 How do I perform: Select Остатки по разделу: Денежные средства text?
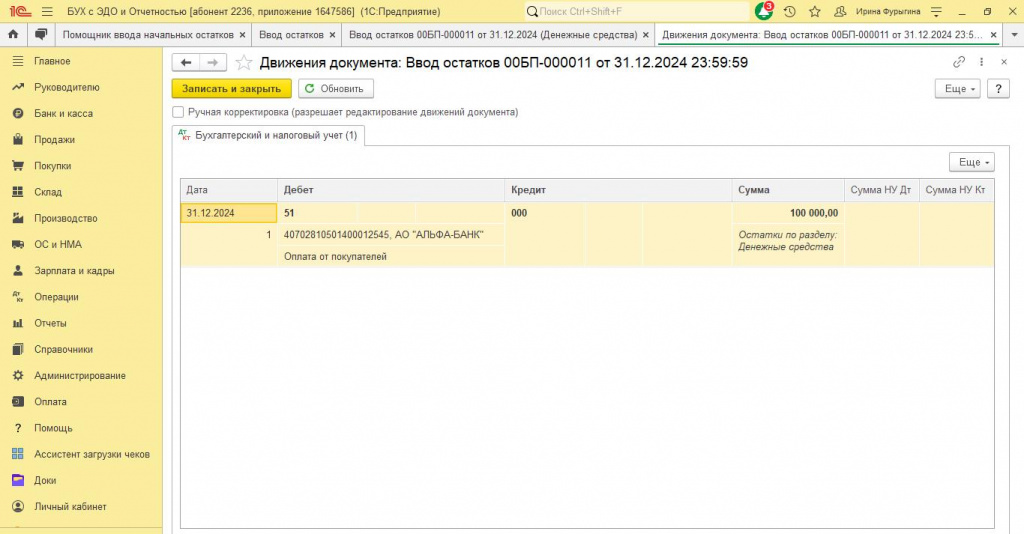tap(788, 240)
